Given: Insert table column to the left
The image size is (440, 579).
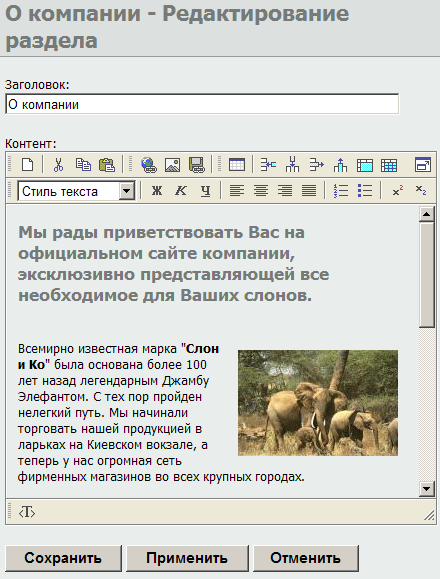Looking at the screenshot, I should click(268, 165).
